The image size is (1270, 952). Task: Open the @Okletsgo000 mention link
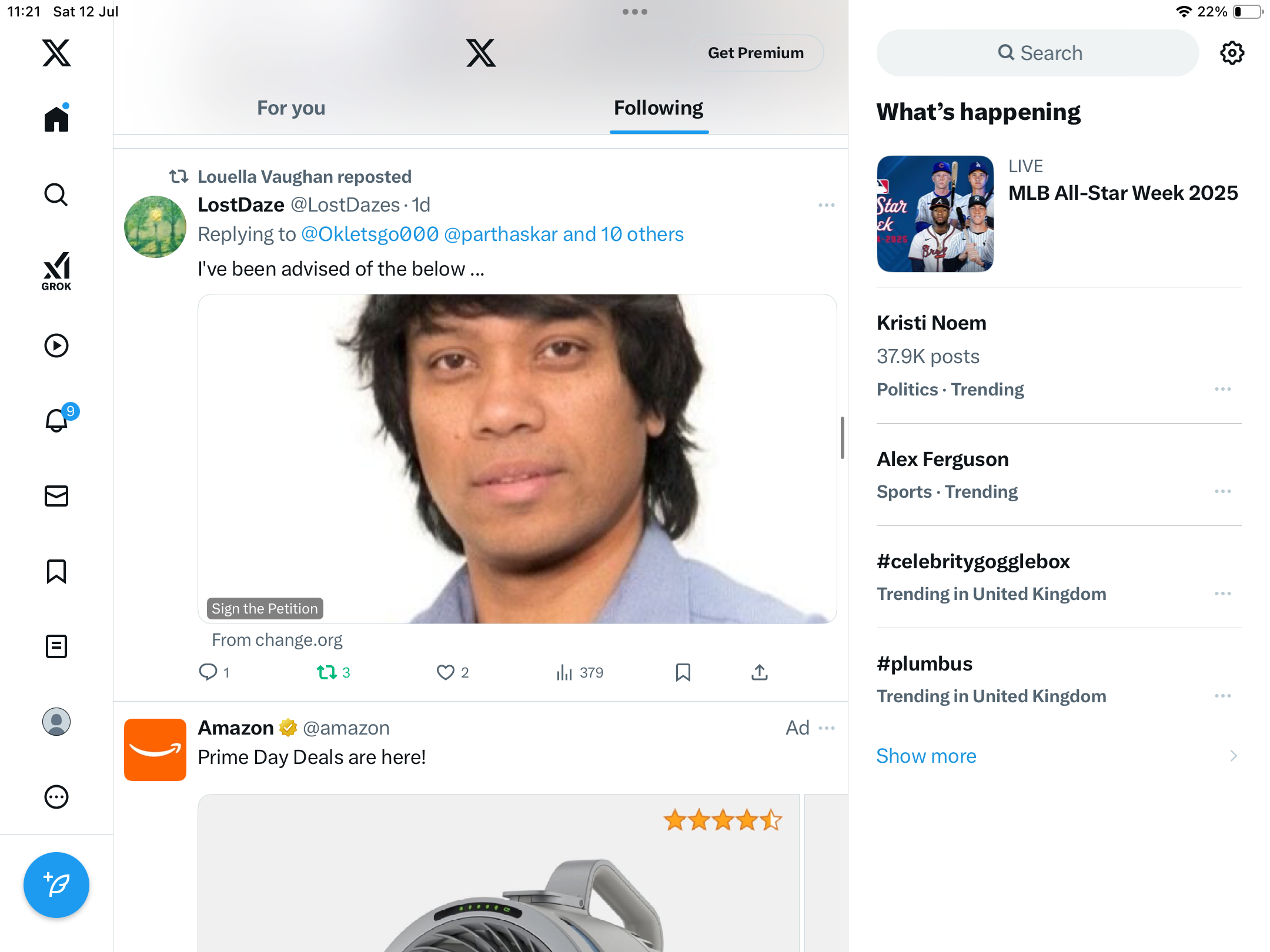[x=370, y=234]
